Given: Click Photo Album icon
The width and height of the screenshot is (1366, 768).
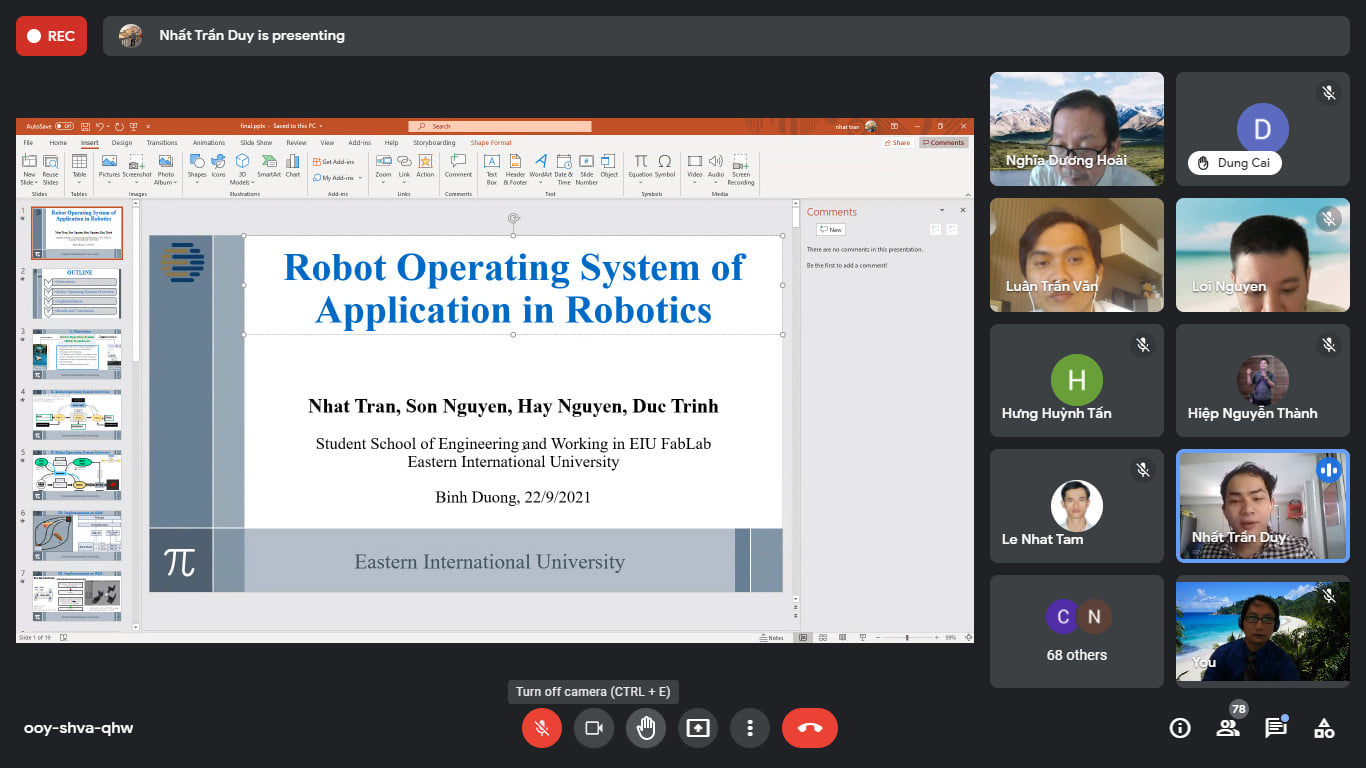Looking at the screenshot, I should coord(165,161).
